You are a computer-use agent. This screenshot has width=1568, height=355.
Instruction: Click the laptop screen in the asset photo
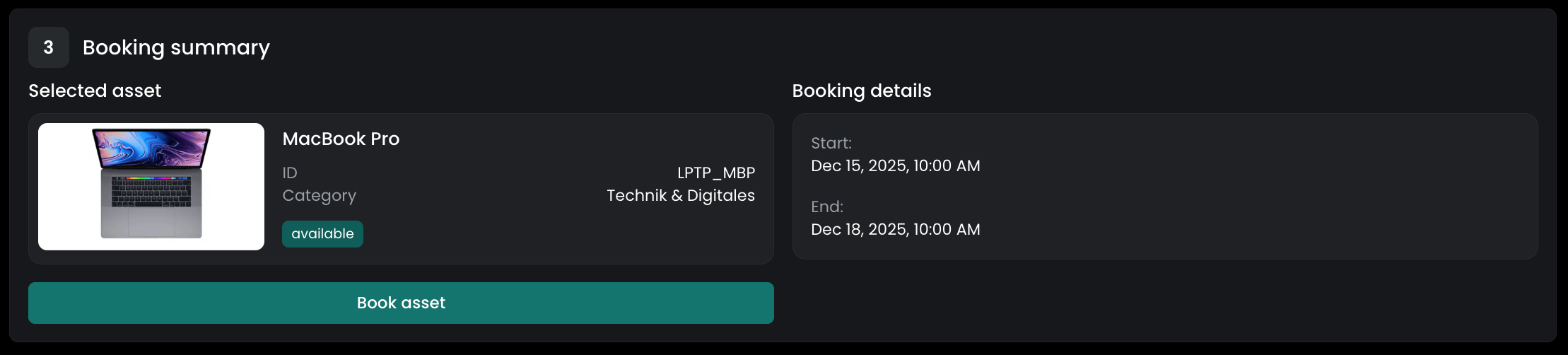(151, 147)
